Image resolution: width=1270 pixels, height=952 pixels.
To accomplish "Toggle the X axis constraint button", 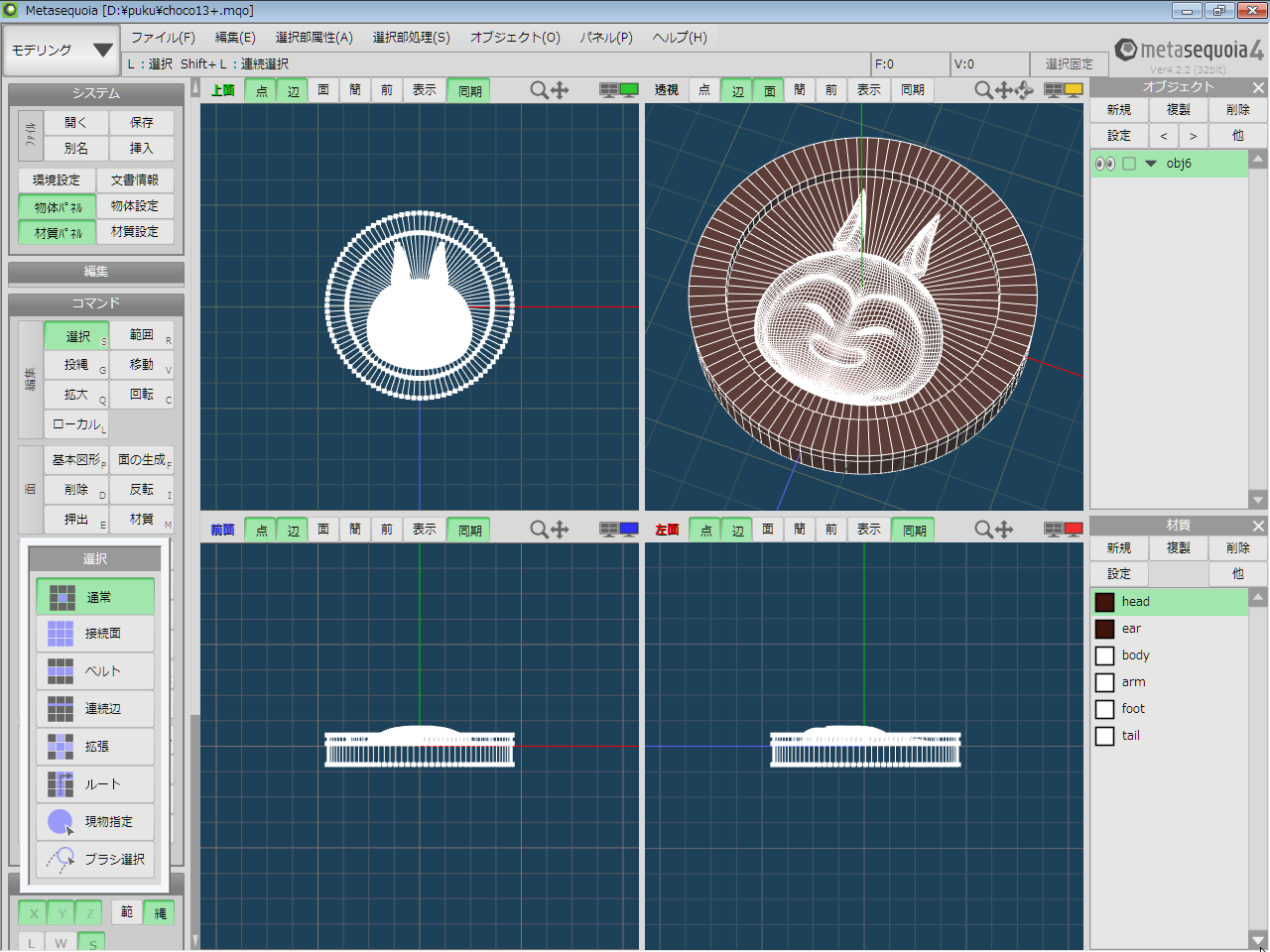I will (34, 913).
